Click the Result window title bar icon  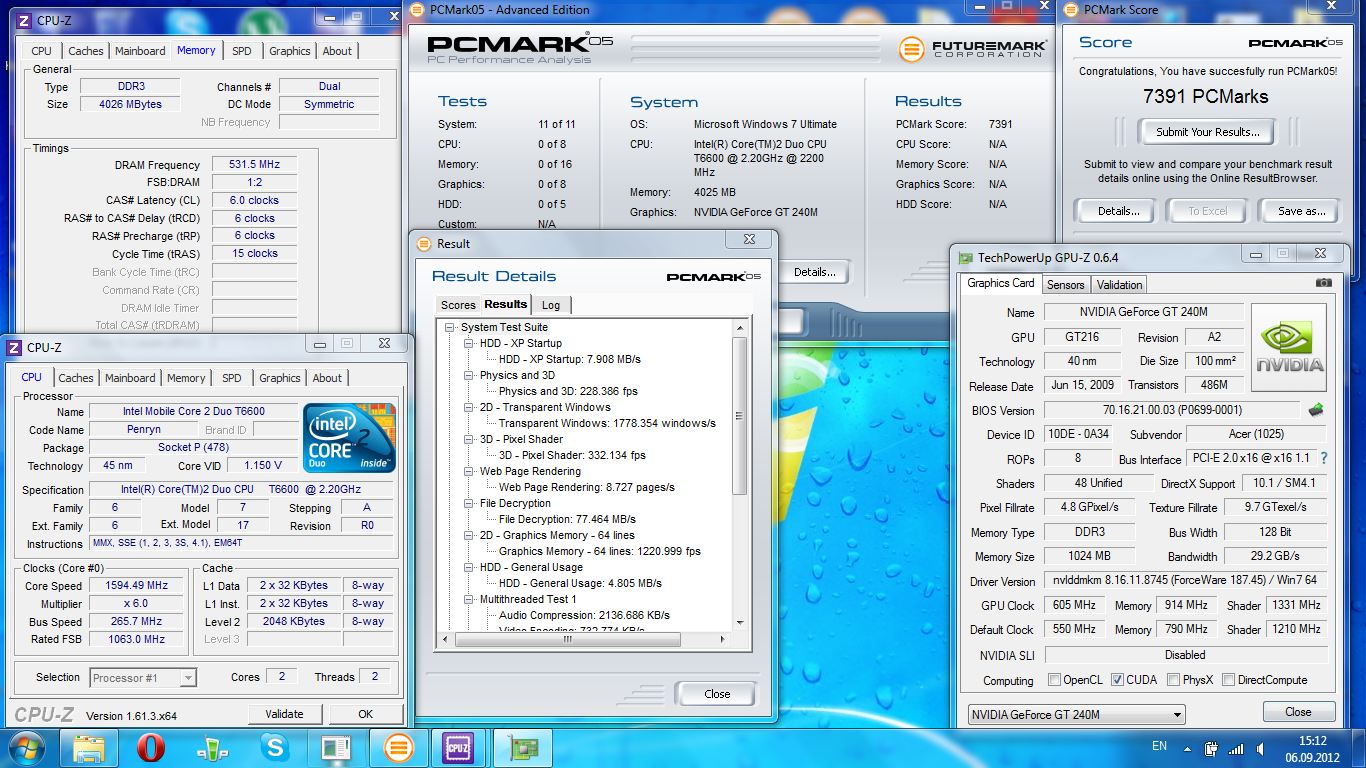click(x=424, y=243)
